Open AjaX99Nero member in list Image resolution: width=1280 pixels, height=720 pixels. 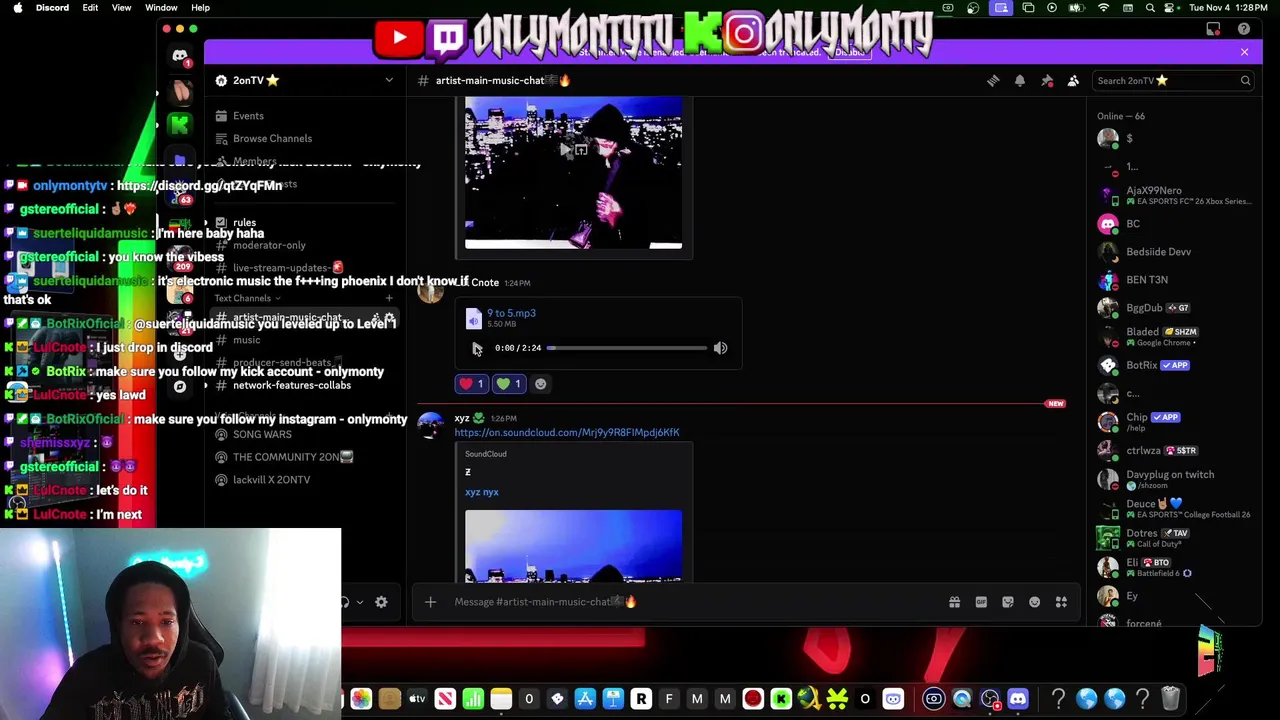[x=1172, y=195]
